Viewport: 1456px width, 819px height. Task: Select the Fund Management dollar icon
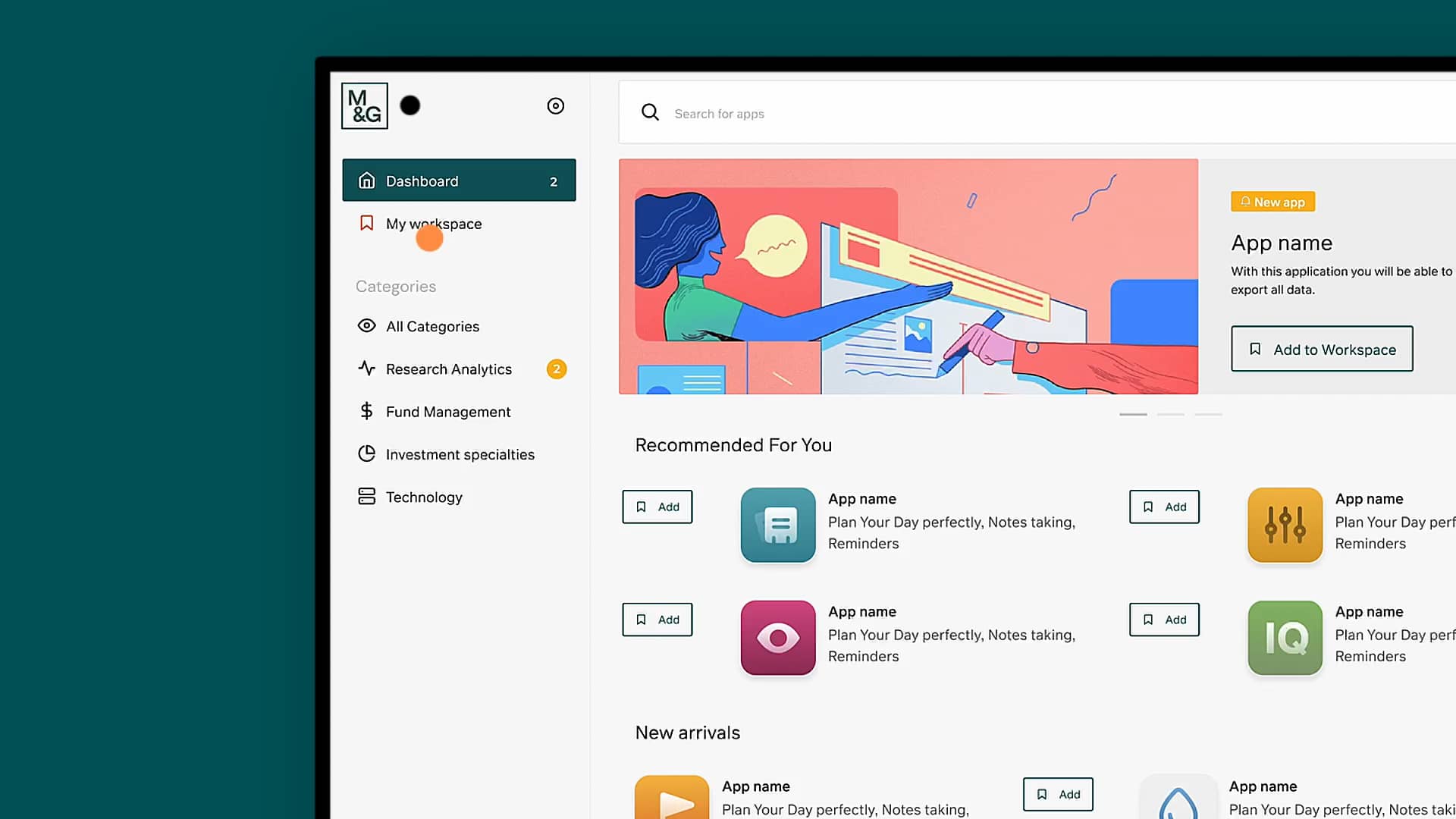click(366, 411)
